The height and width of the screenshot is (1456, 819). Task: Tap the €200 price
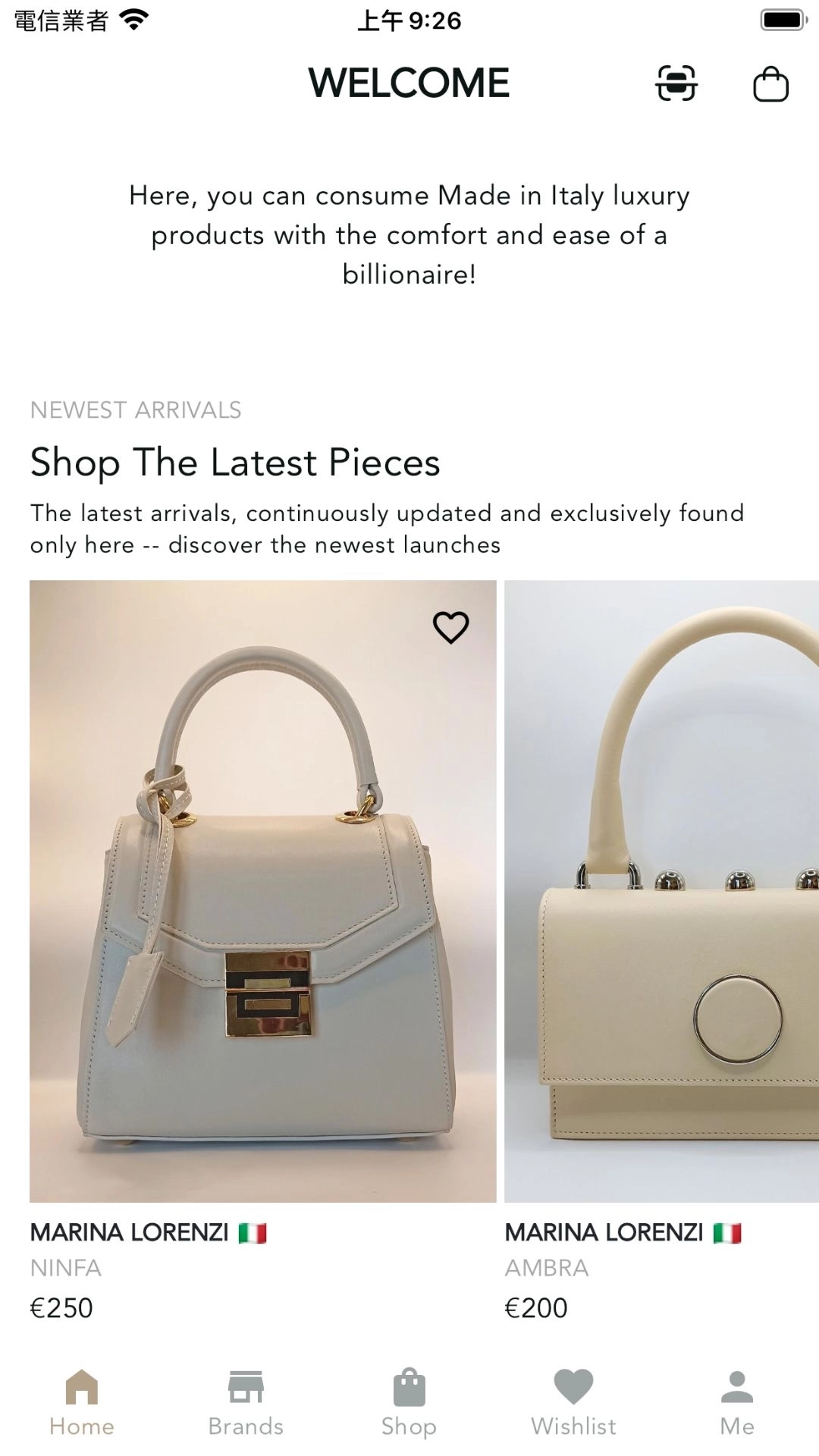pyautogui.click(x=536, y=1308)
